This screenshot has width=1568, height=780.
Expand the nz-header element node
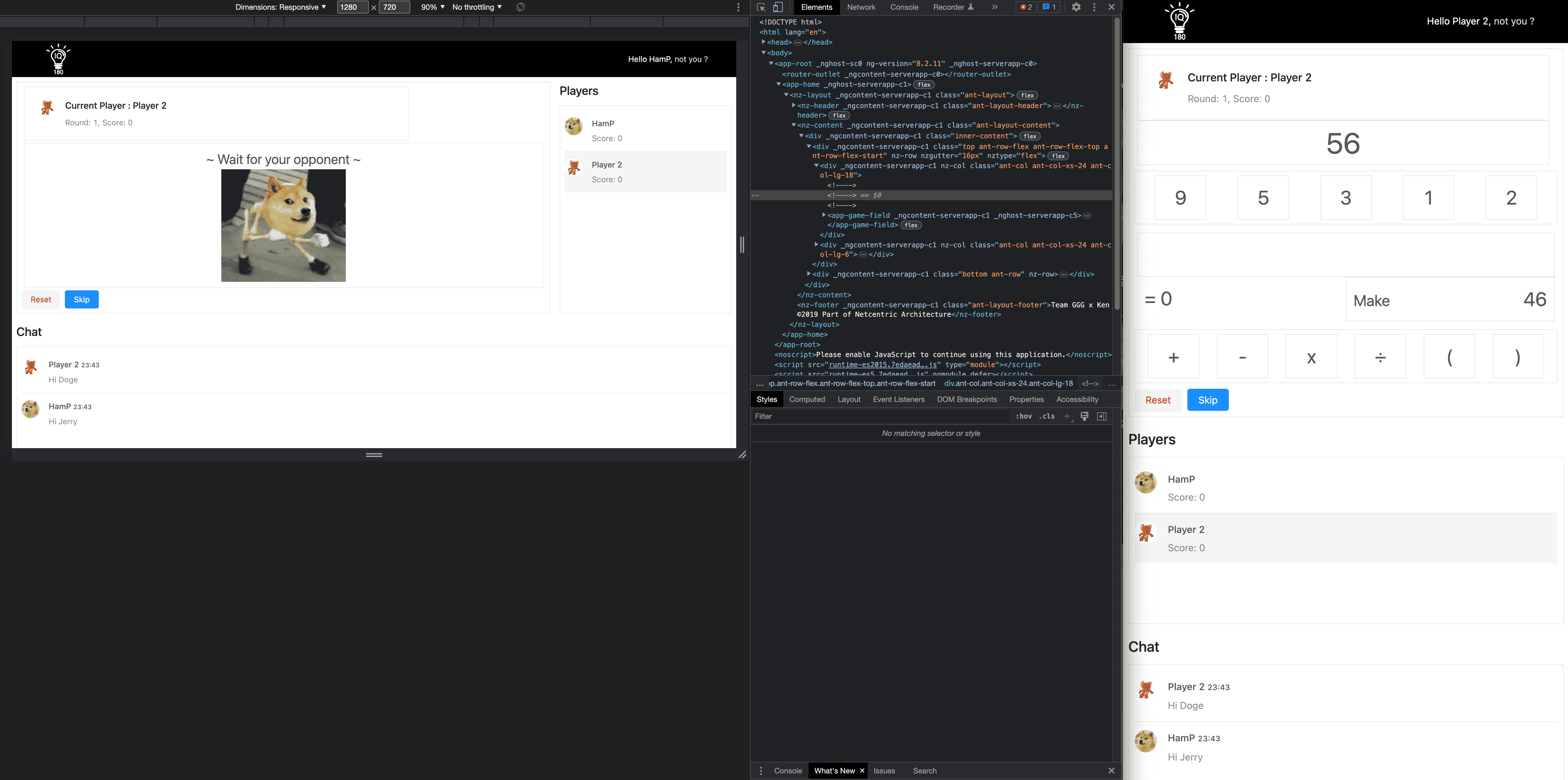(x=794, y=106)
